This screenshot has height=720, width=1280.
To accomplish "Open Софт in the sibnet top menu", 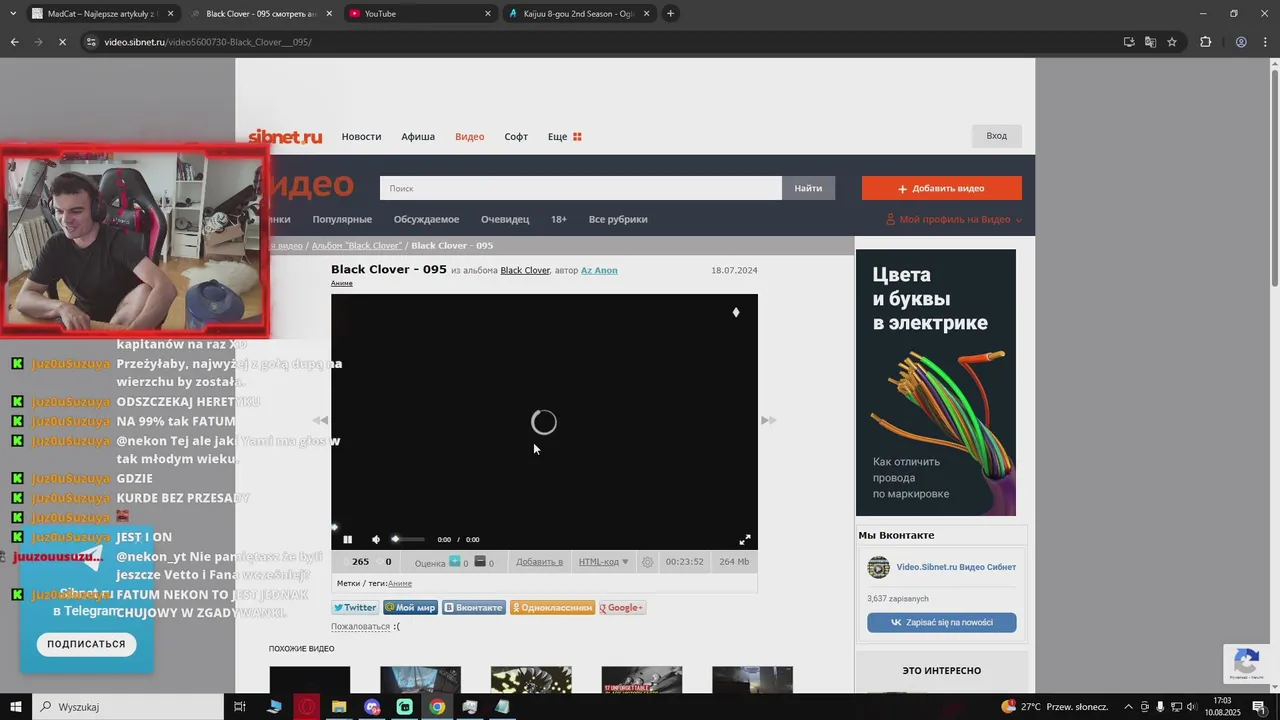I will coord(516,136).
